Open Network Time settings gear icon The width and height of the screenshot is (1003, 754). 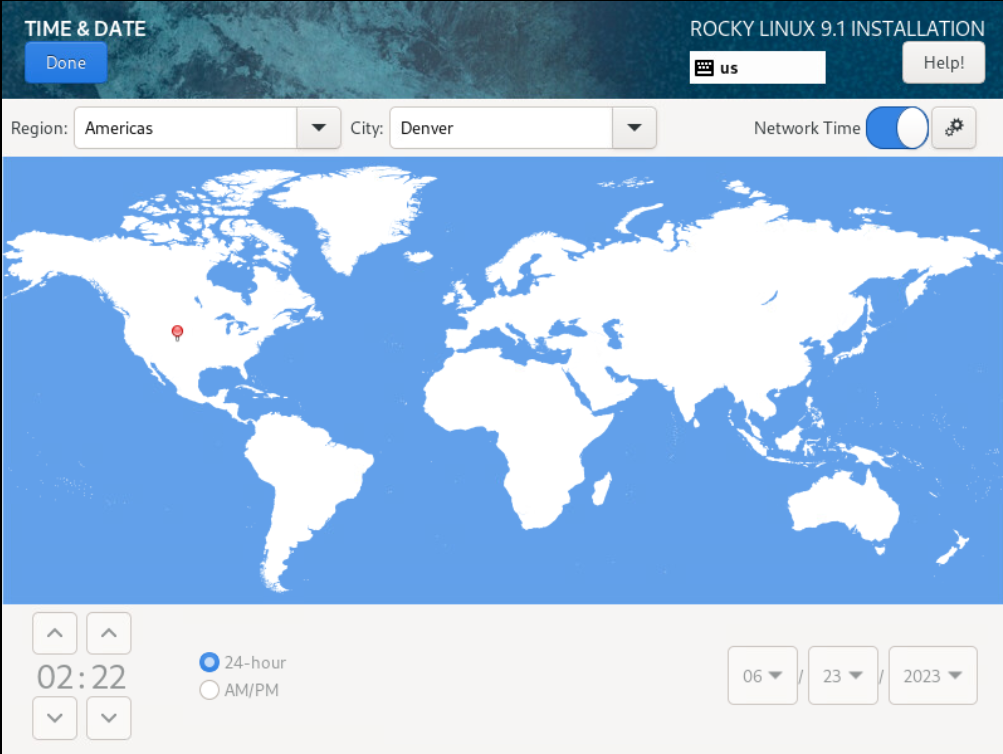[x=953, y=128]
